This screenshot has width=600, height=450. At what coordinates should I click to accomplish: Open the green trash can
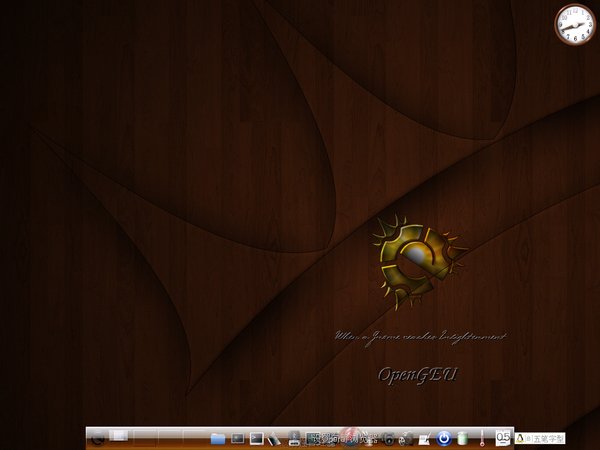click(x=463, y=439)
